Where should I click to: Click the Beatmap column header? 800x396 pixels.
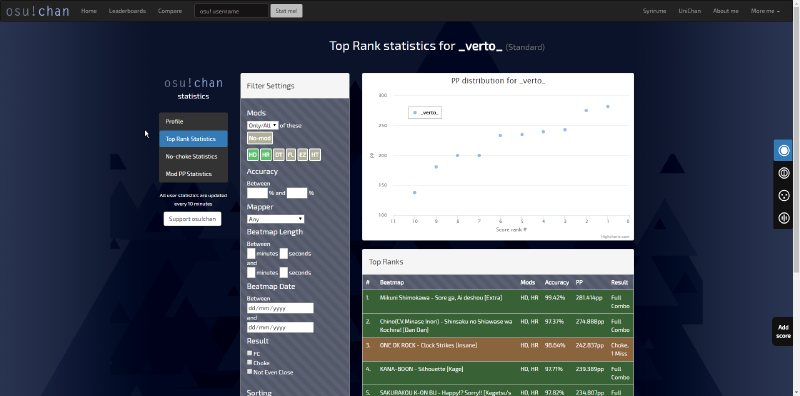point(392,282)
